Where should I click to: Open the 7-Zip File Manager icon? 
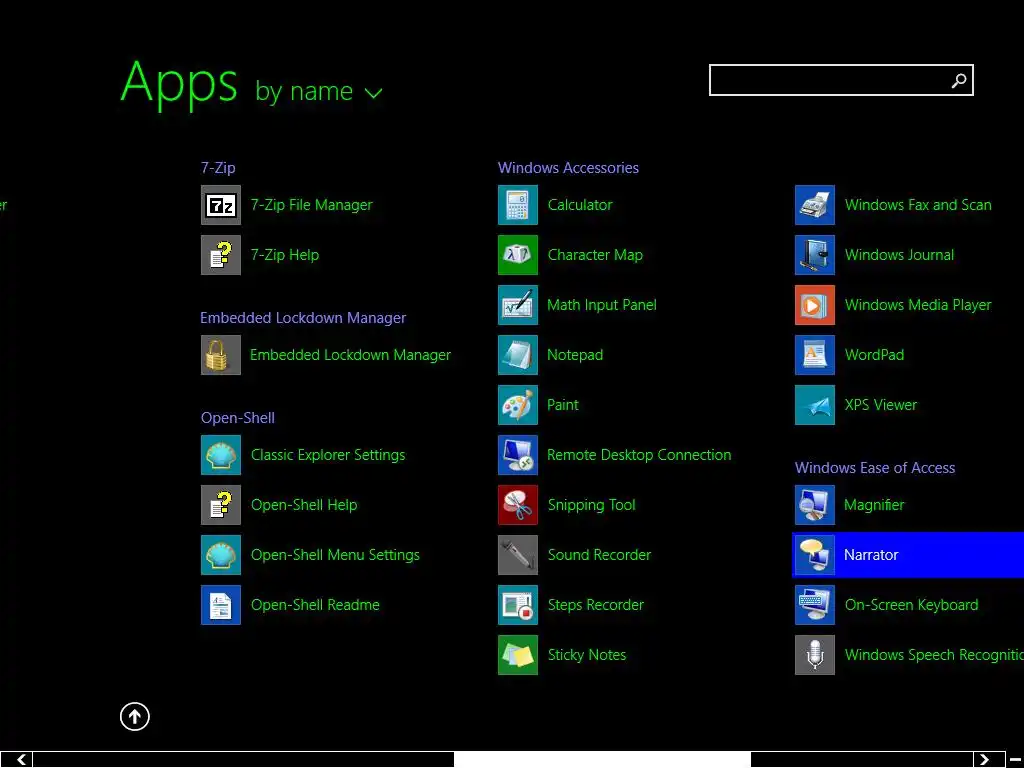[221, 205]
